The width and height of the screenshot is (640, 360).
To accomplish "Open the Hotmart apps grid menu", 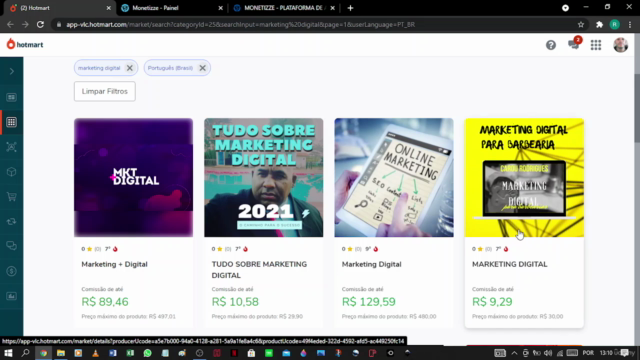I will tap(596, 45).
